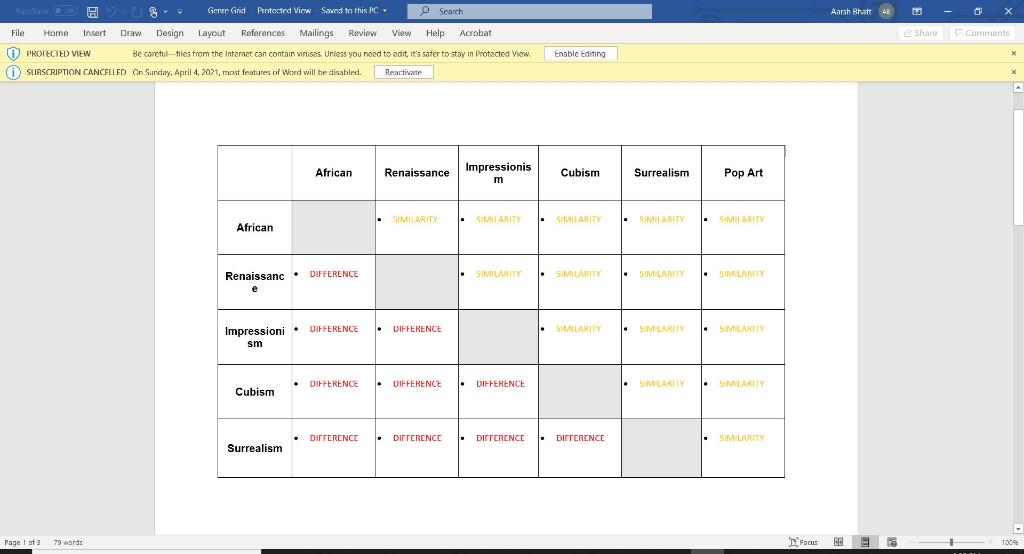Screen dimensions: 1024x554
Task: Click the Search box in title bar
Action: coord(529,11)
